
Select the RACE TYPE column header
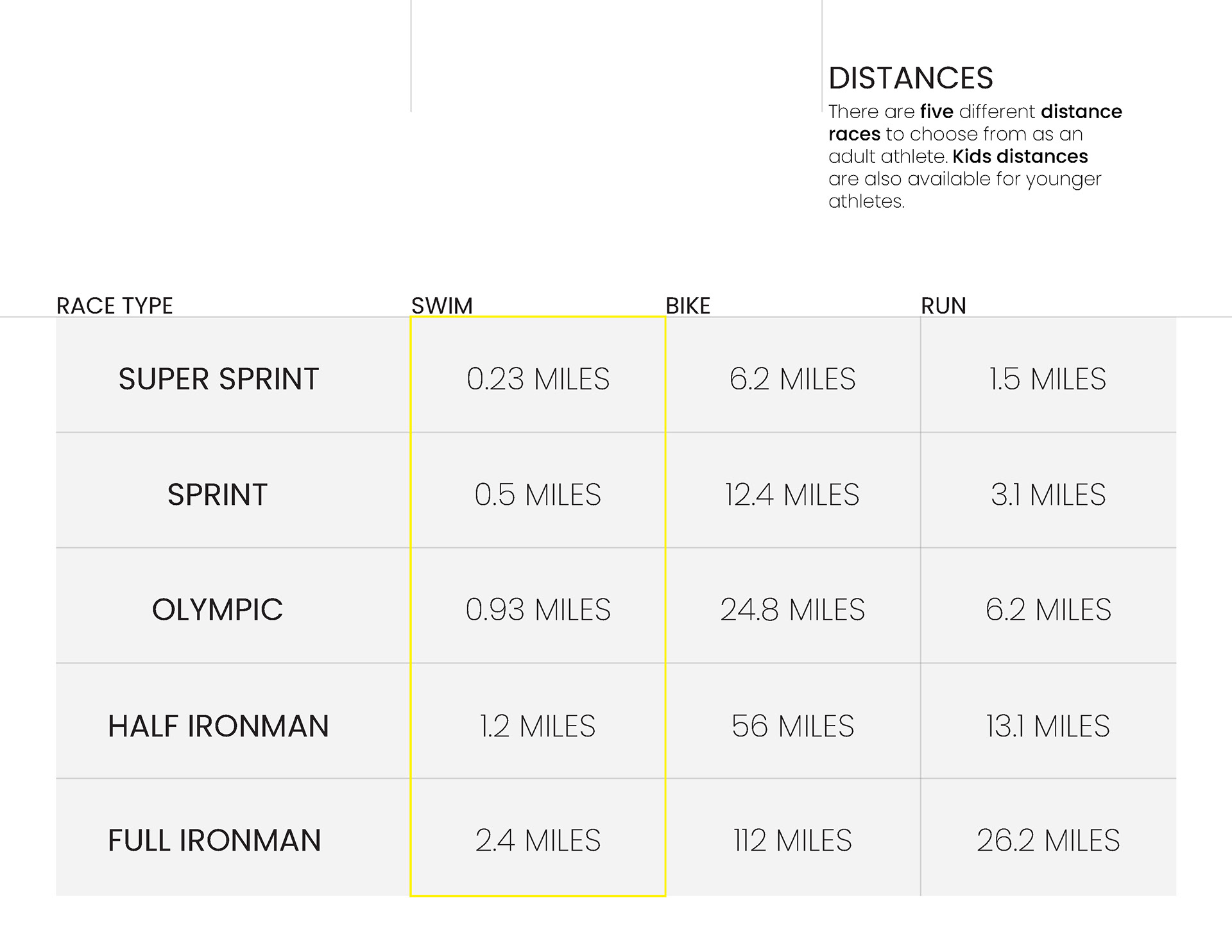click(115, 306)
